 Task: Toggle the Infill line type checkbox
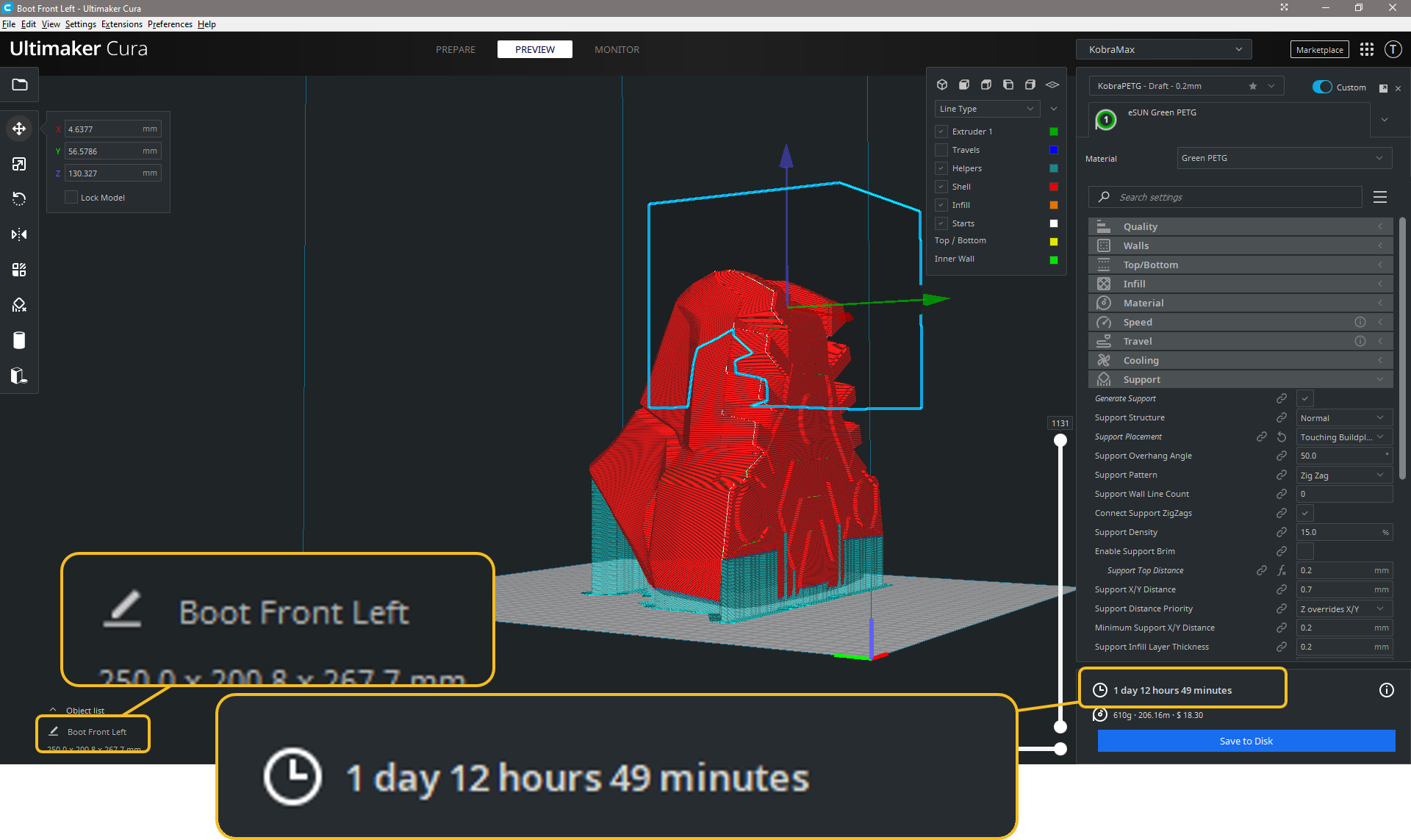pyautogui.click(x=941, y=205)
